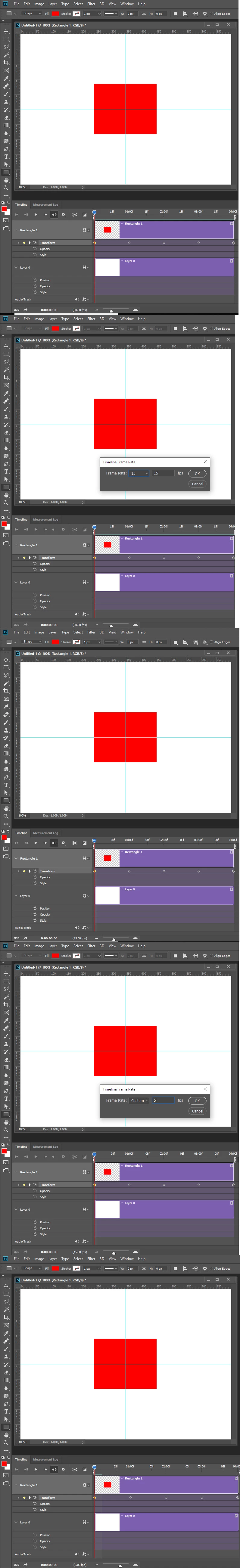Toggle the Position stopwatch in the 5.00 fps timeline
This screenshot has height=1568, width=240.
tap(35, 1535)
